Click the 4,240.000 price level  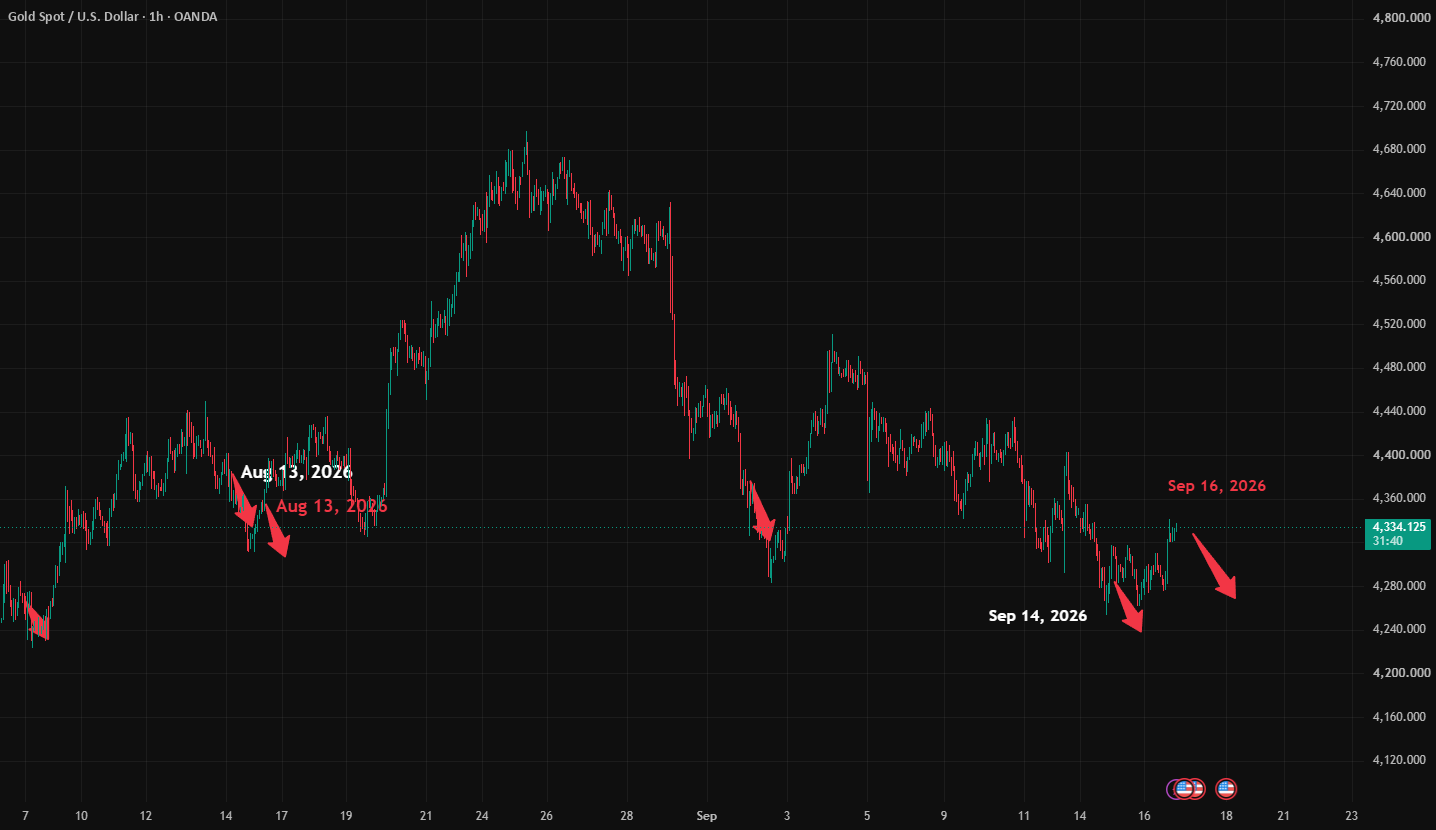(x=1398, y=629)
